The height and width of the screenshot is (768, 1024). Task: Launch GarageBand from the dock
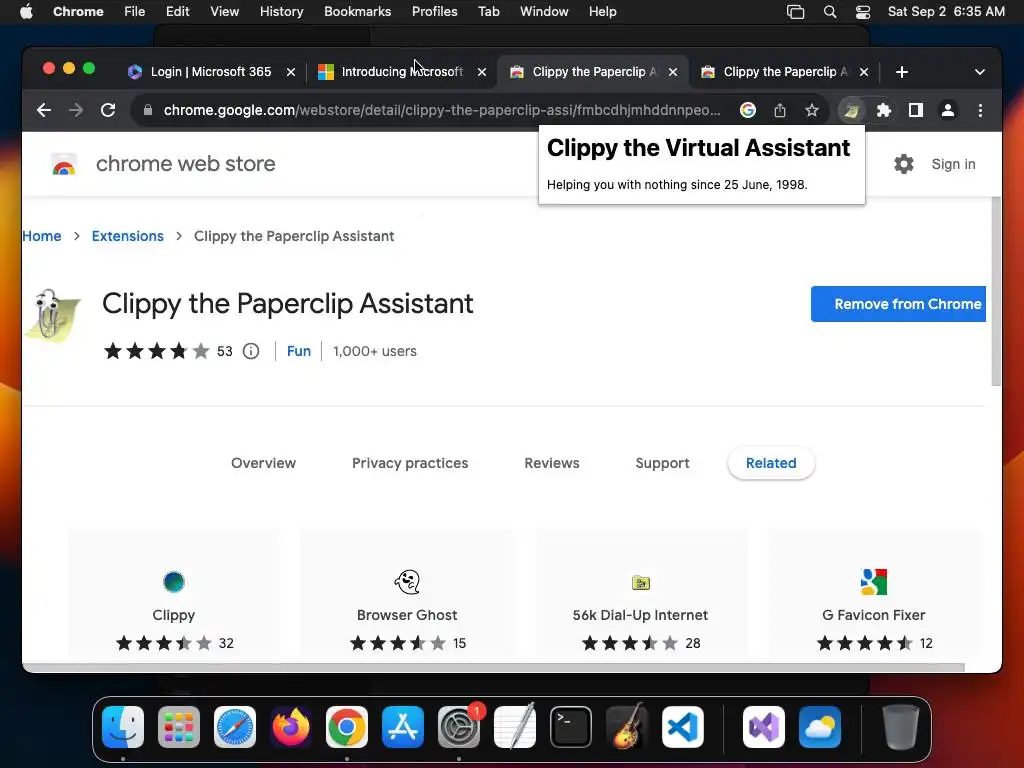click(627, 727)
